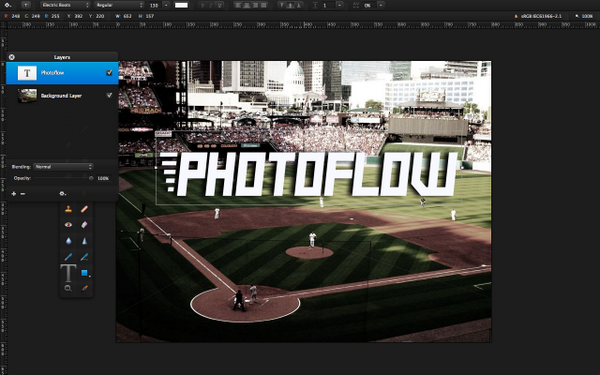
Task: Click the sRGB IEC61966-2.1 color profile label
Action: coord(542,16)
